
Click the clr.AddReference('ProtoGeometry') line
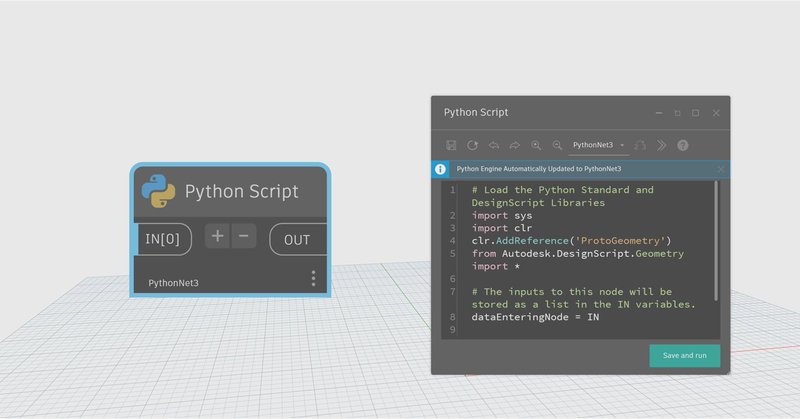[x=571, y=240]
